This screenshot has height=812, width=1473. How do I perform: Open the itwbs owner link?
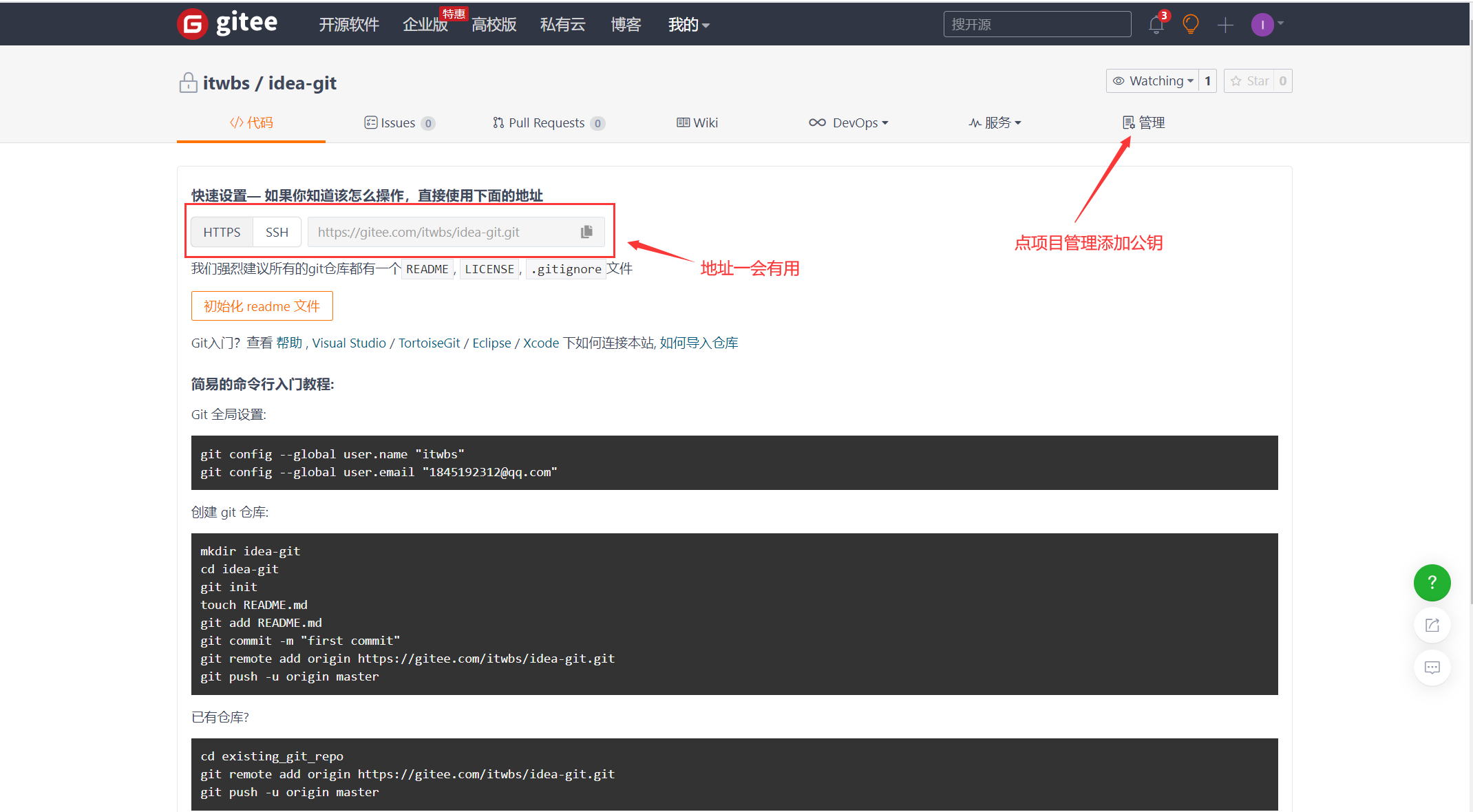pos(226,83)
